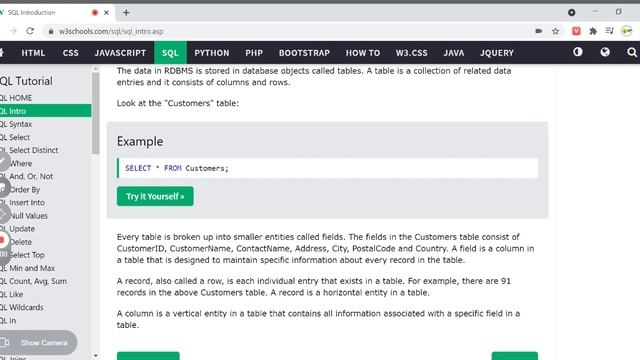The image size is (640, 360).
Task: Open the W3Schools search magnifier
Action: [632, 52]
